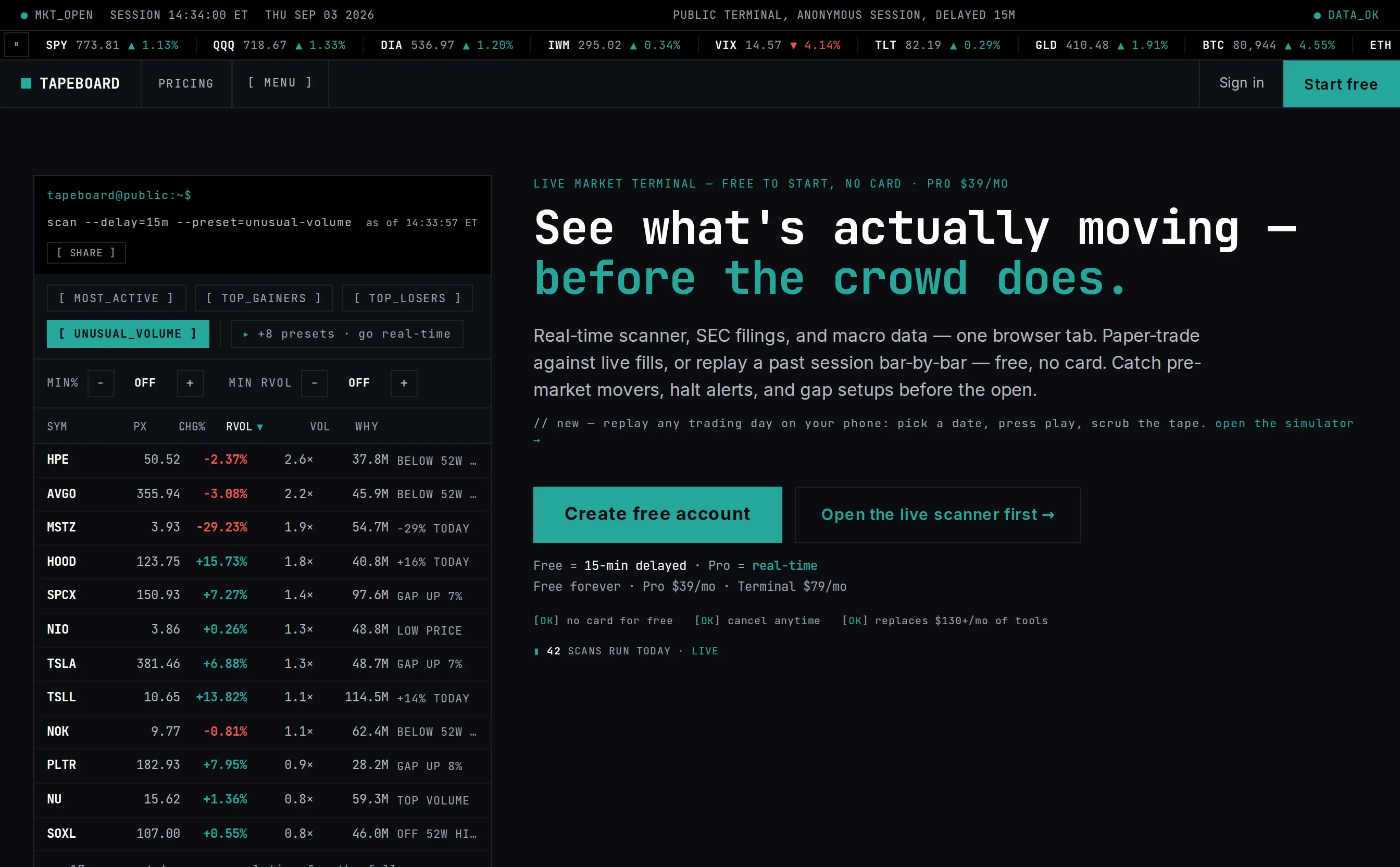Increase the MIN RVOL filter value
Image resolution: width=1400 pixels, height=867 pixels.
tap(404, 383)
